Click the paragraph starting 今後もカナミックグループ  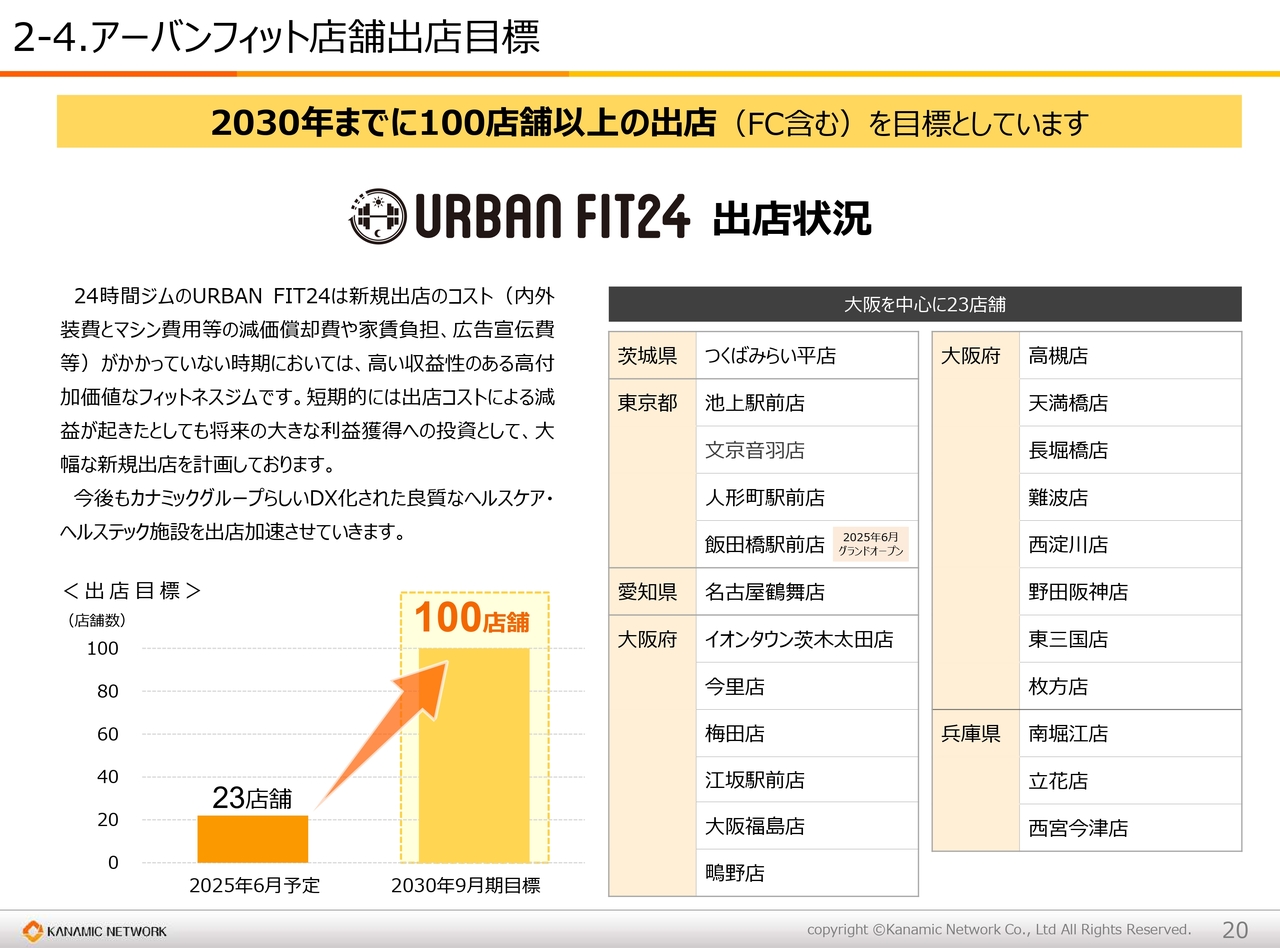tap(308, 515)
